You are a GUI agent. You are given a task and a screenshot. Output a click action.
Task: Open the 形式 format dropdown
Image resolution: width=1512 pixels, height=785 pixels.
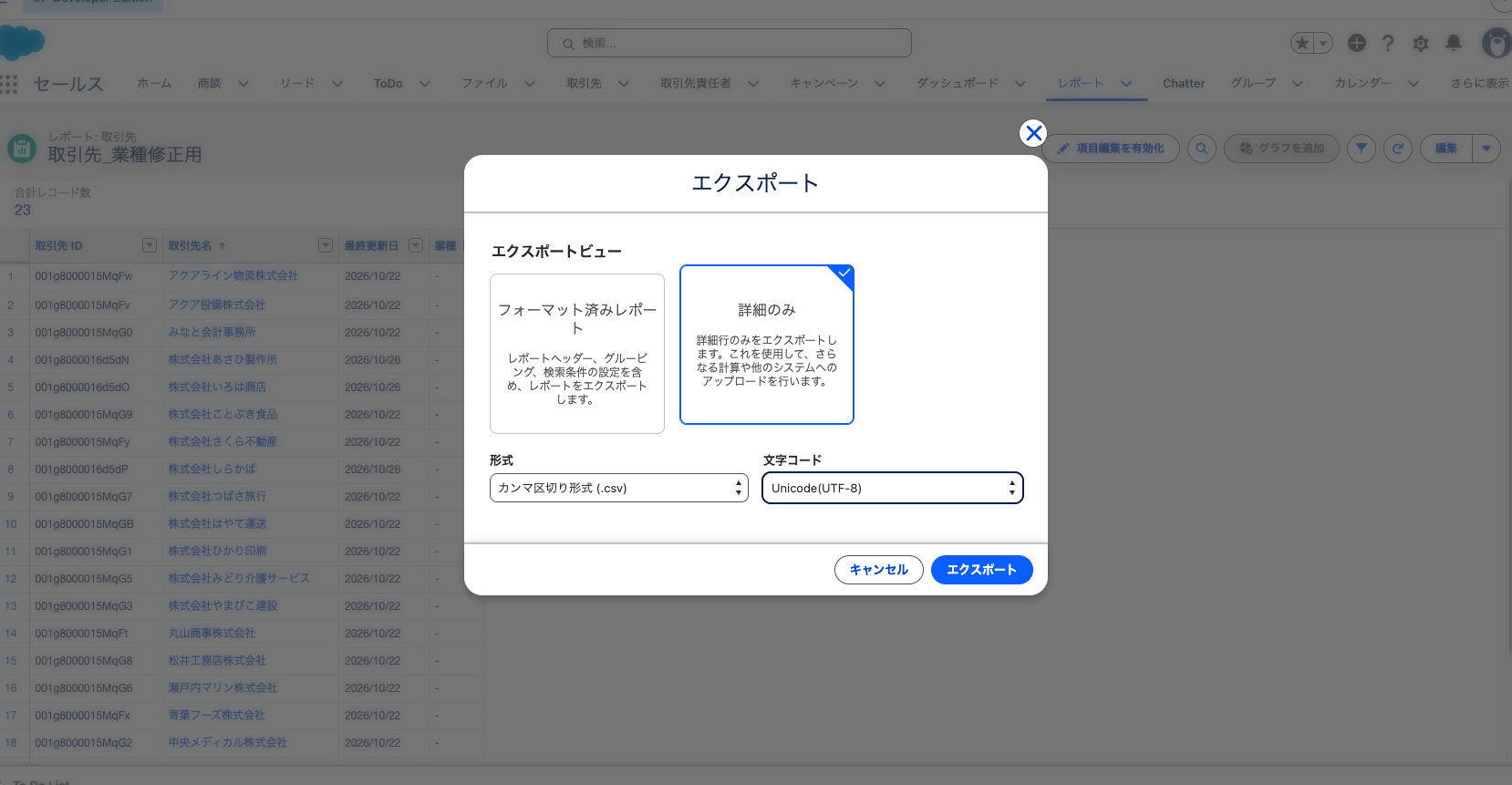619,488
